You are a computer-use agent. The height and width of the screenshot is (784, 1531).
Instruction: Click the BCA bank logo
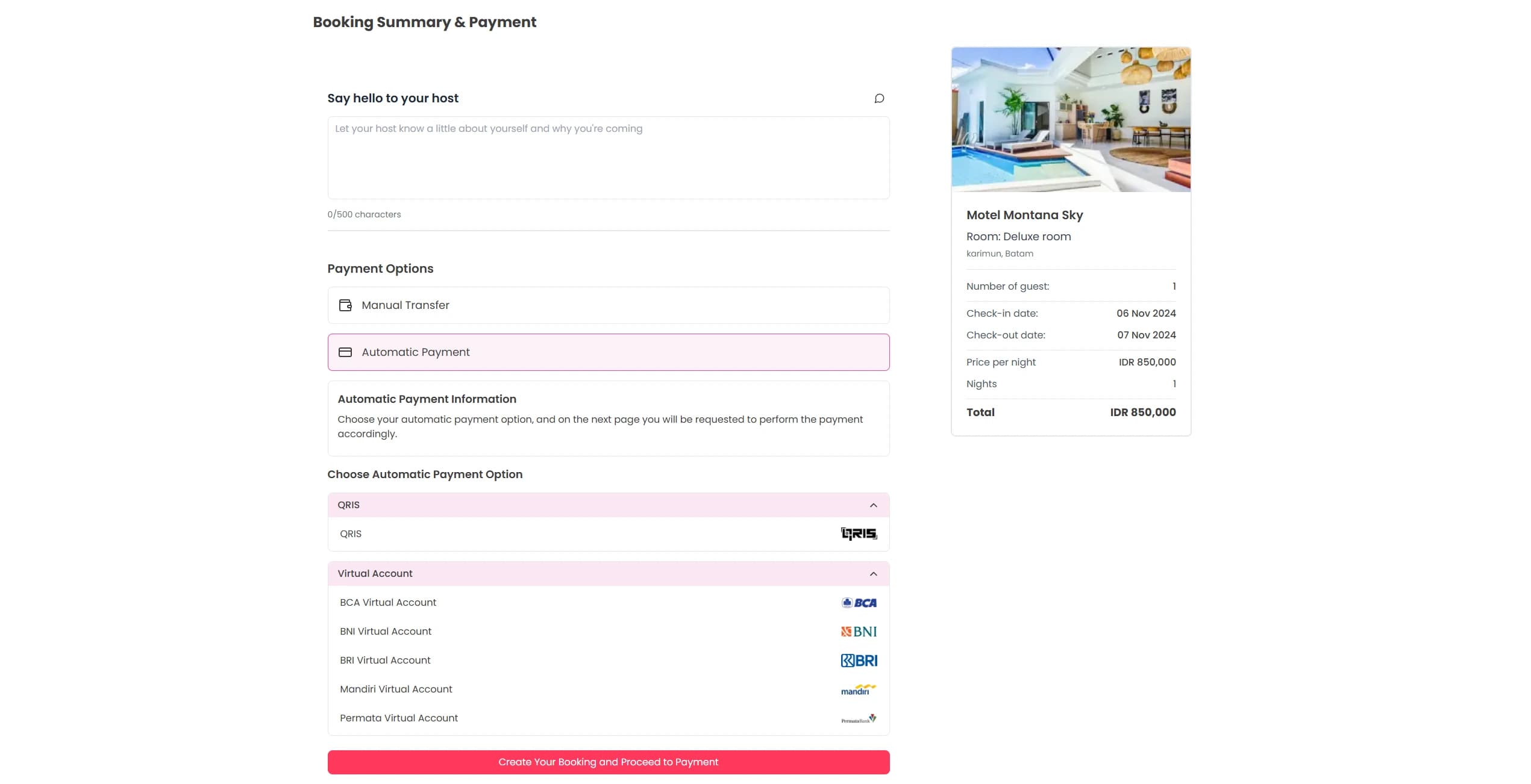tap(859, 603)
